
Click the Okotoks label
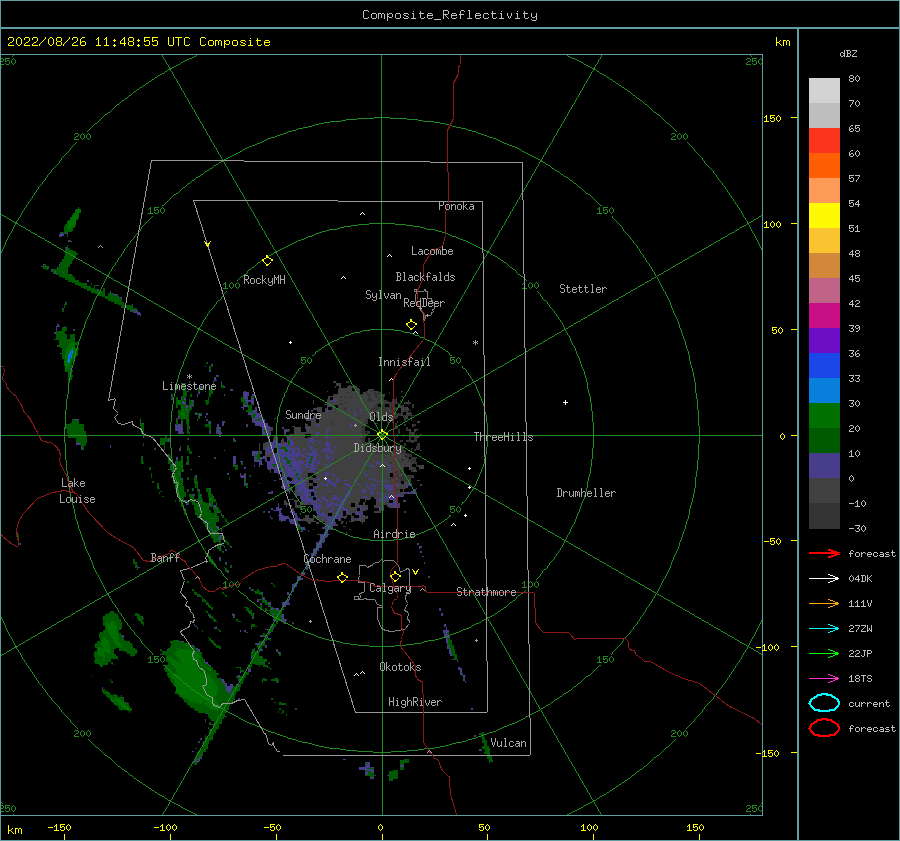pyautogui.click(x=401, y=667)
